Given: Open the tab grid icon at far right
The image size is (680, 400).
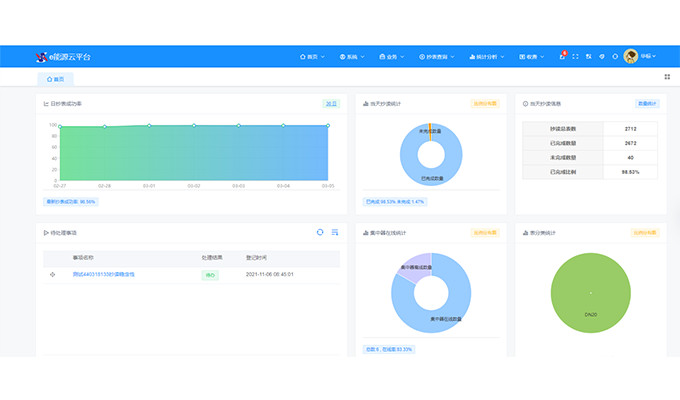Looking at the screenshot, I should [x=667, y=77].
